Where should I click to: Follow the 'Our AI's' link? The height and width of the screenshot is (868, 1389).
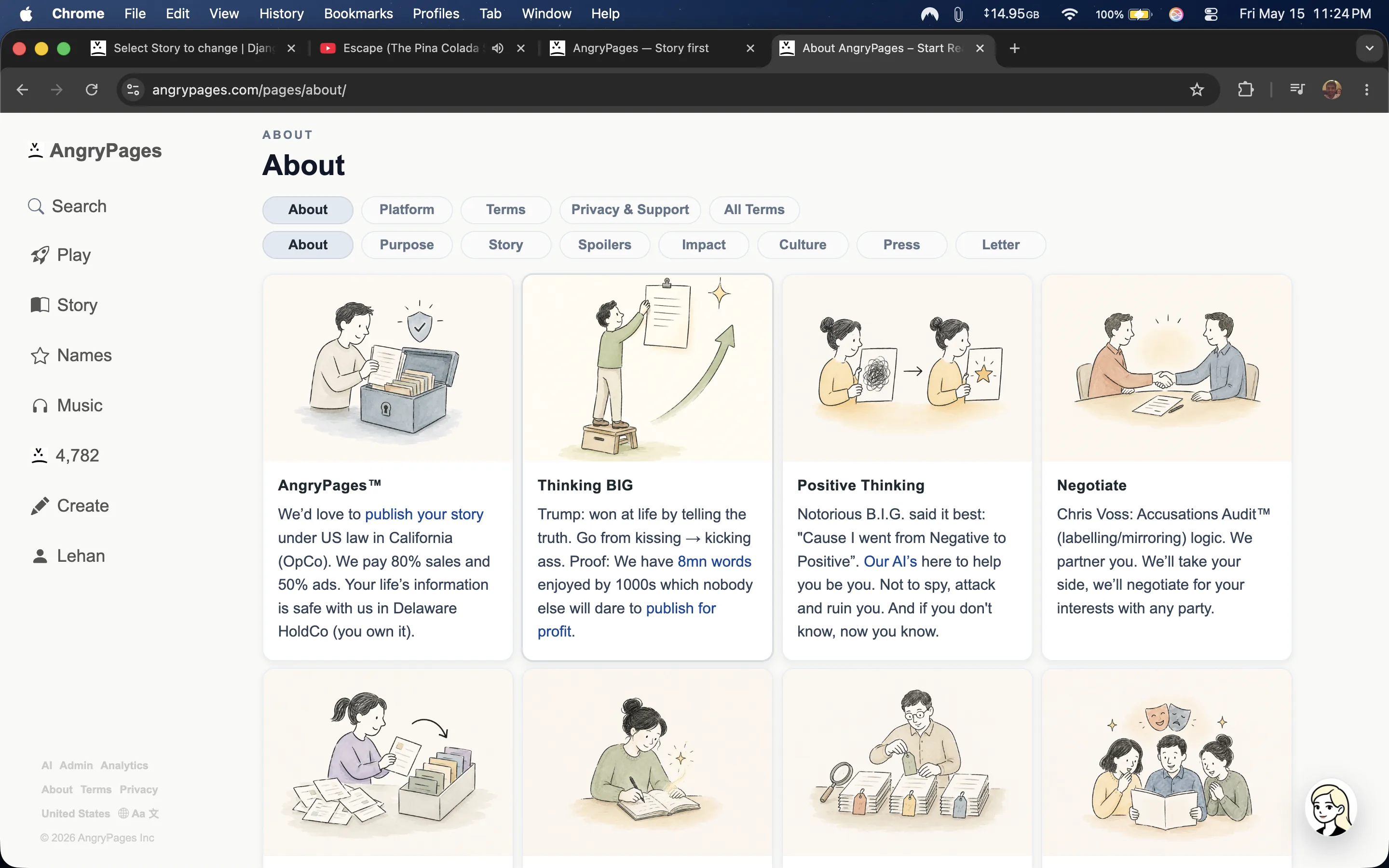click(890, 561)
